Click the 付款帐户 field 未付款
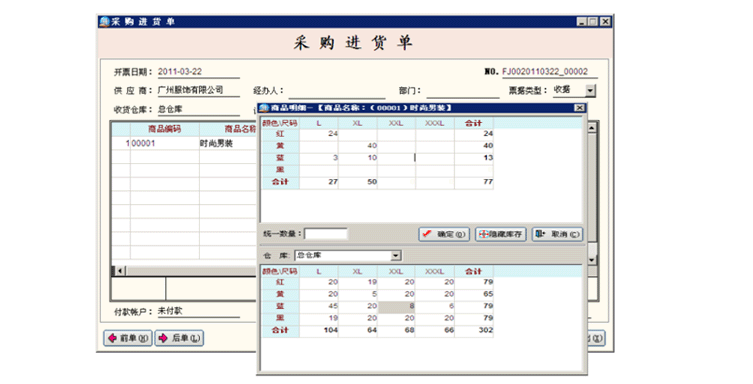 click(198, 311)
